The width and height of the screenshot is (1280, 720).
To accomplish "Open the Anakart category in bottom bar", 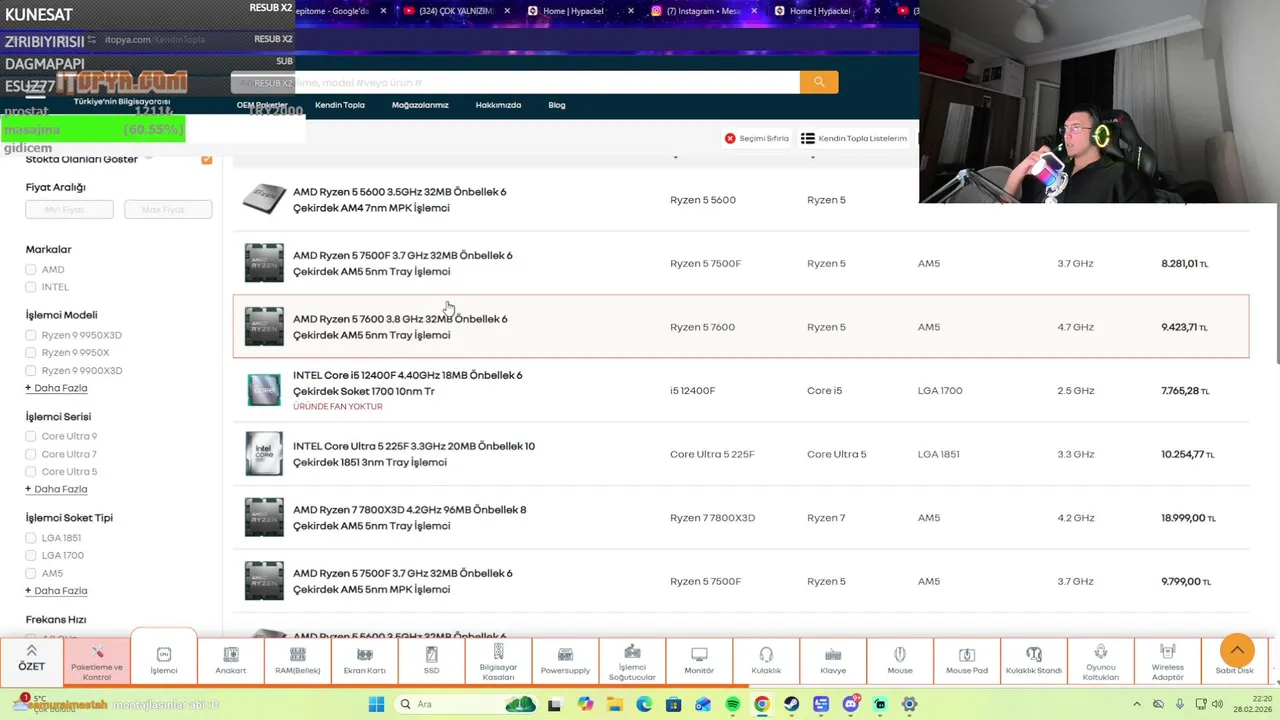I will point(231,660).
